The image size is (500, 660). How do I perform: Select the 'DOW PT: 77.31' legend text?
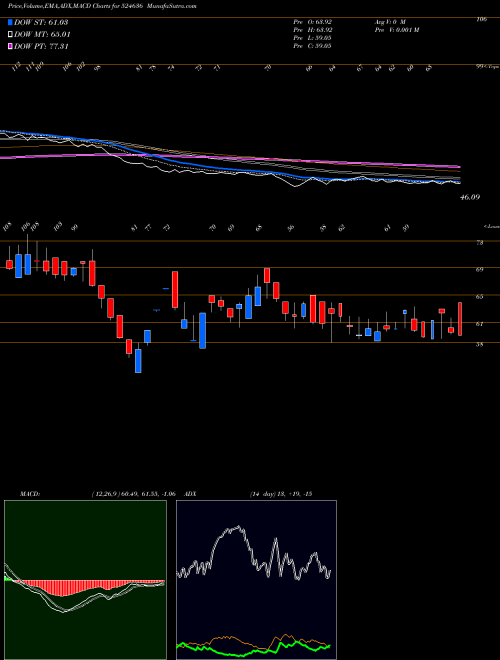click(41, 47)
